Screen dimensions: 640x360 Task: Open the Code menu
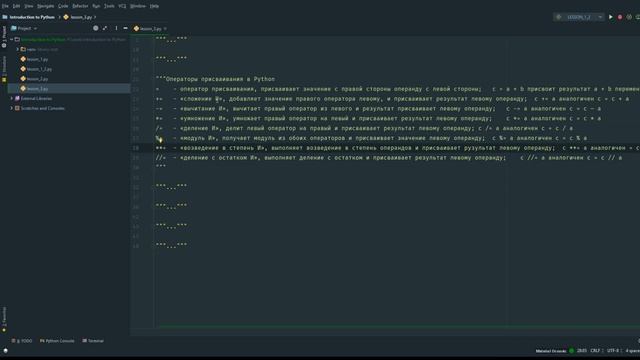63,6
